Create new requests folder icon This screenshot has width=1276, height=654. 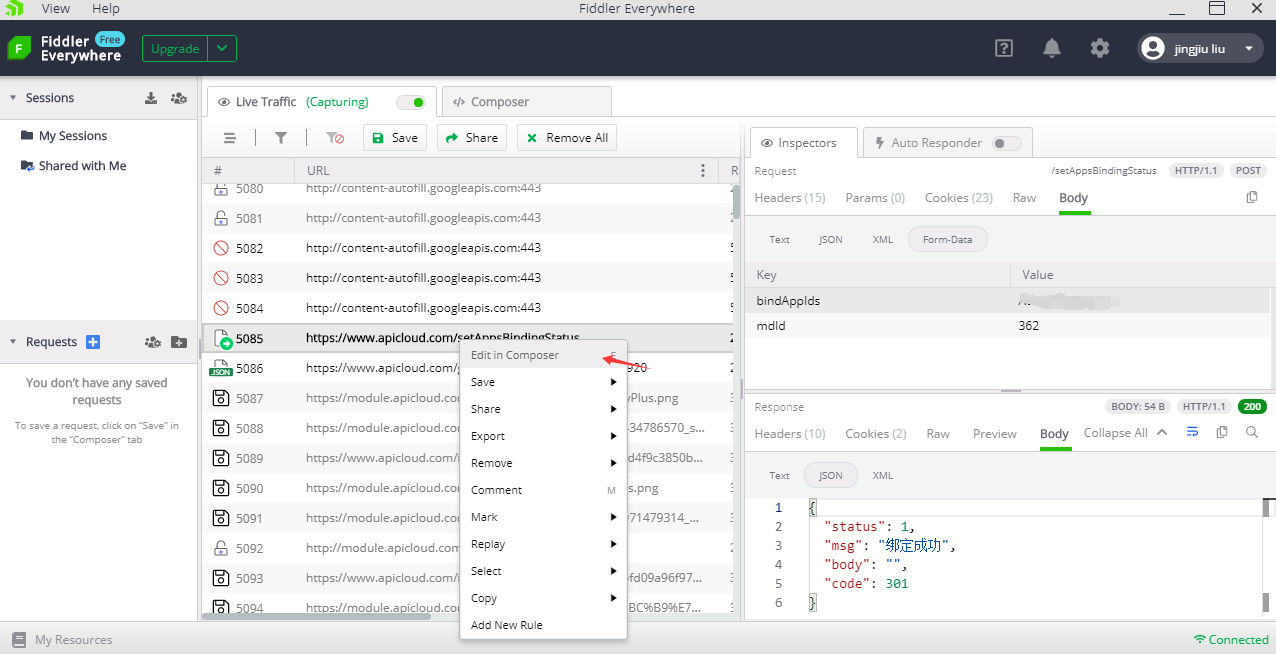click(x=179, y=342)
